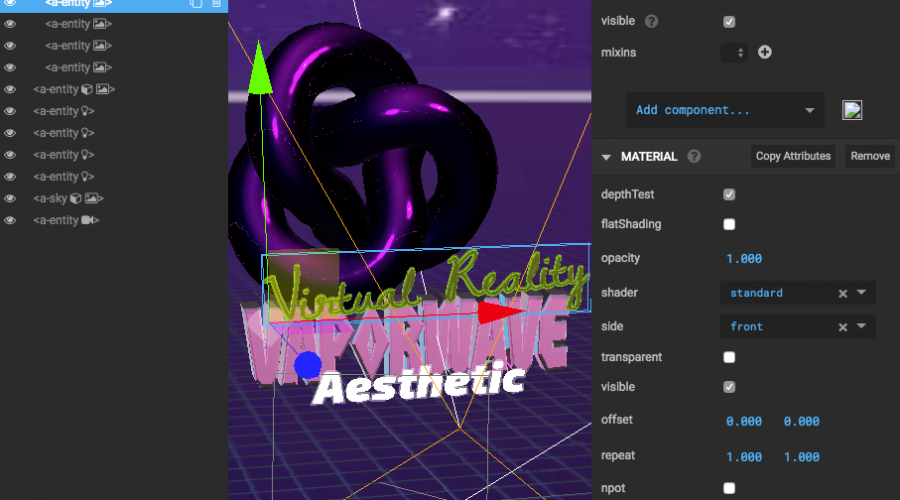
Task: Clear the shader value with its X icon
Action: click(x=842, y=293)
